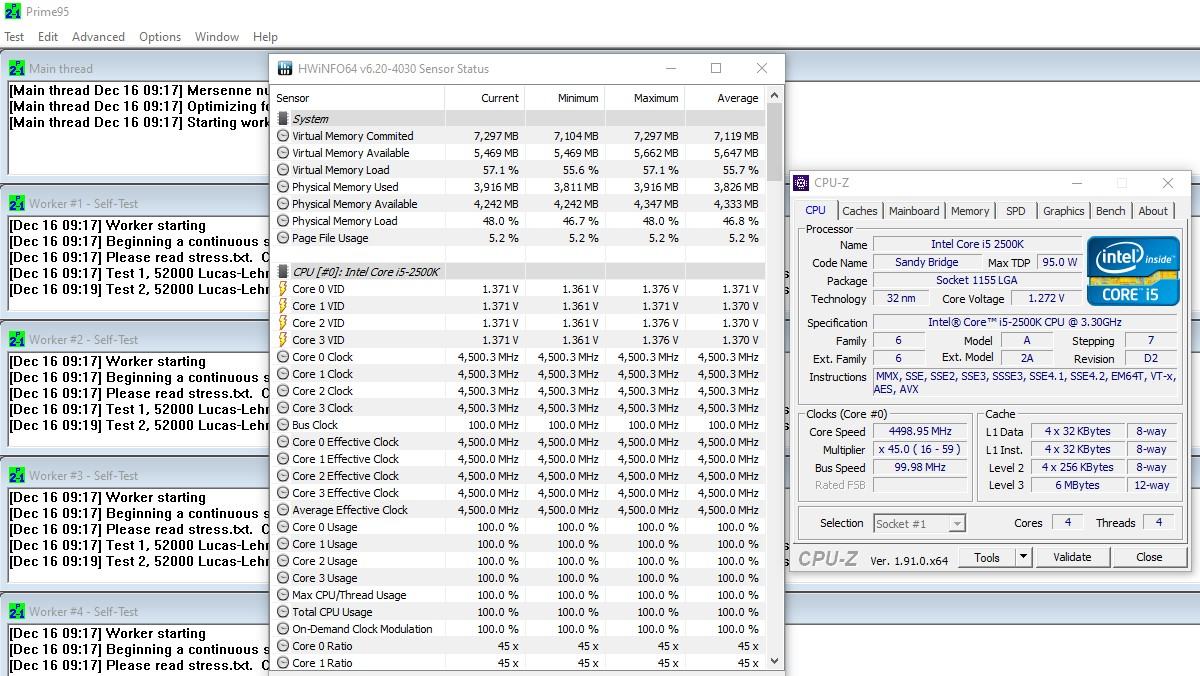Viewport: 1200px width, 676px height.
Task: Open the Advanced menu in Prime95
Action: coord(98,37)
